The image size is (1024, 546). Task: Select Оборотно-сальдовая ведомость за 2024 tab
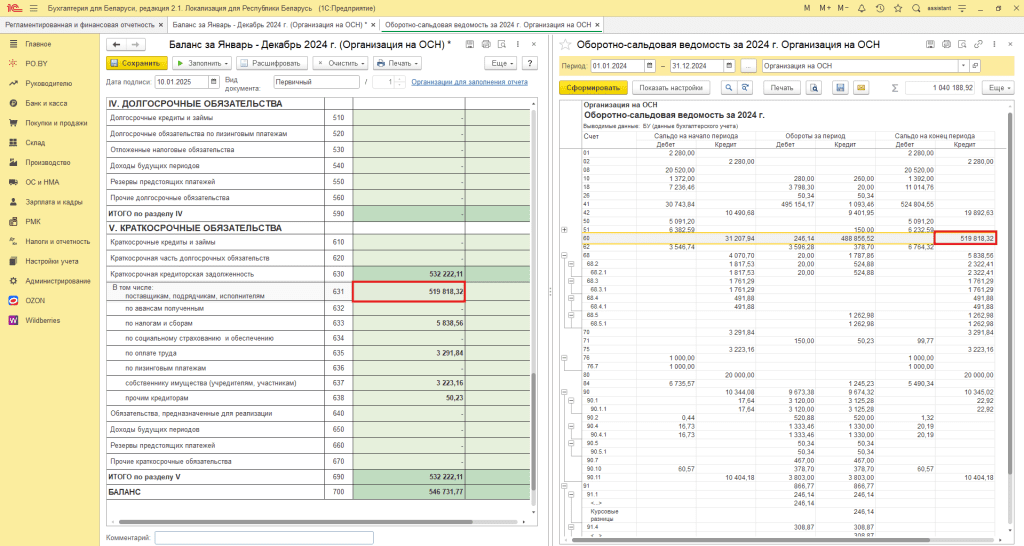488,25
